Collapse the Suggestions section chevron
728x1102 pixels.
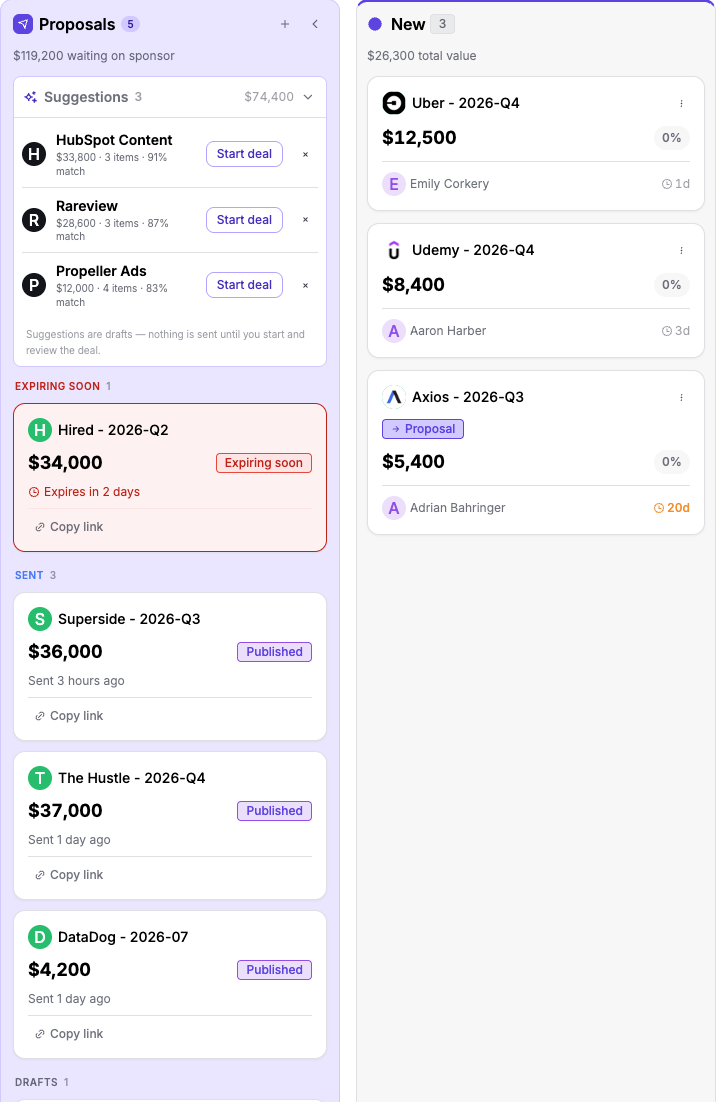click(308, 97)
